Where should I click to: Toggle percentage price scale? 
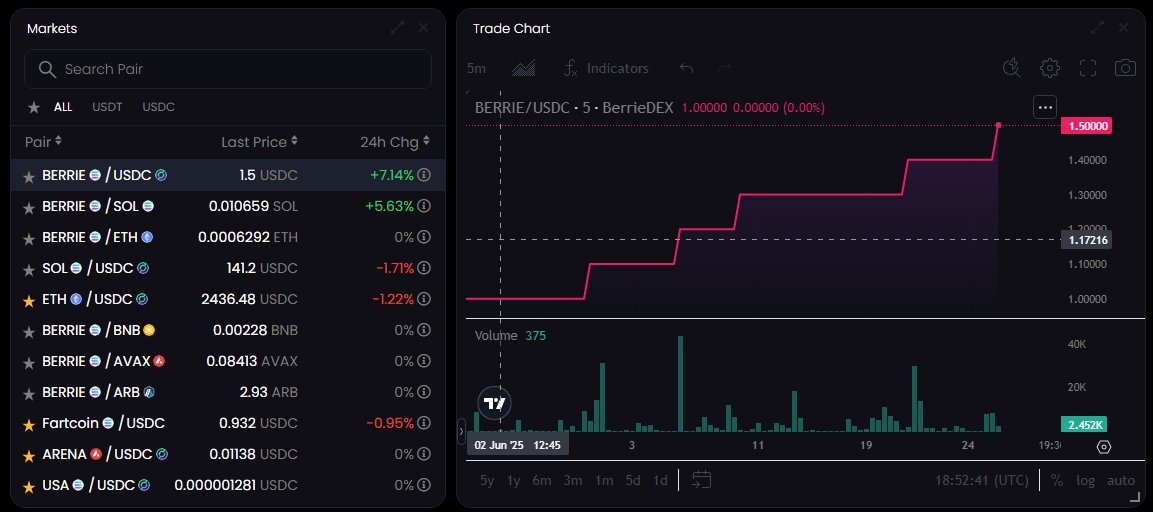point(1057,480)
